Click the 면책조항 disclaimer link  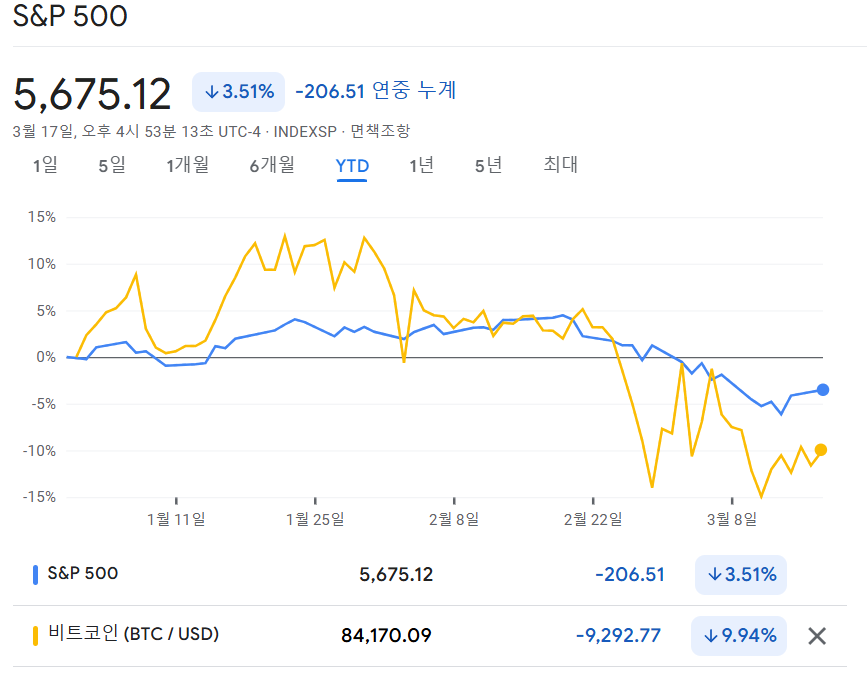(380, 132)
